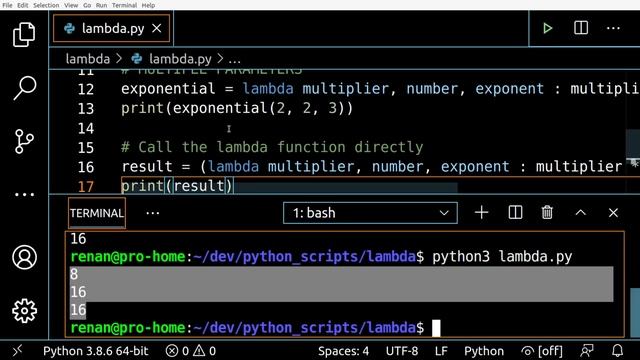Viewport: 640px width, 360px height.
Task: Open the Selection menu
Action: (46, 5)
